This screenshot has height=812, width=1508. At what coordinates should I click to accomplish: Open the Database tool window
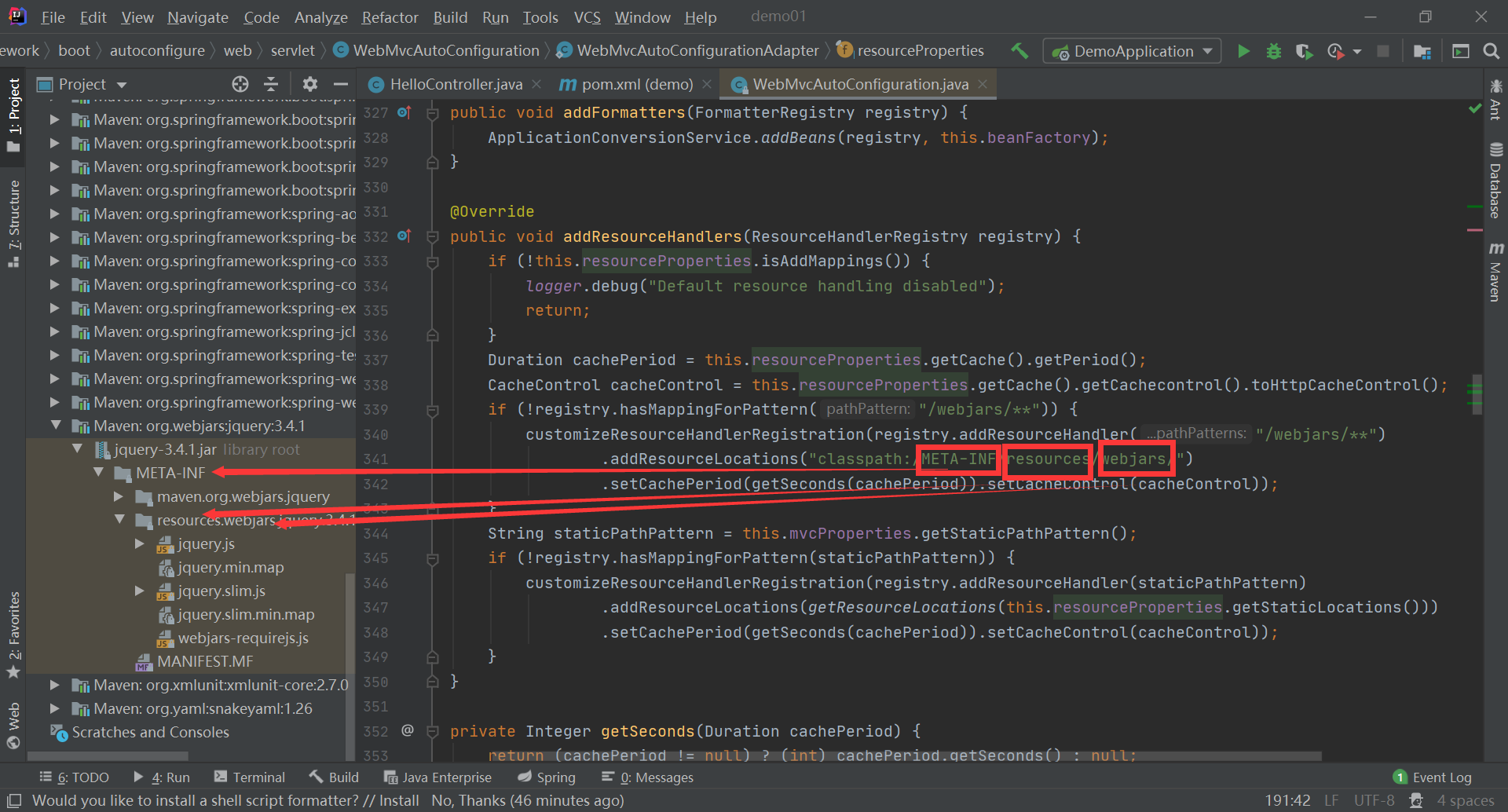(x=1495, y=181)
